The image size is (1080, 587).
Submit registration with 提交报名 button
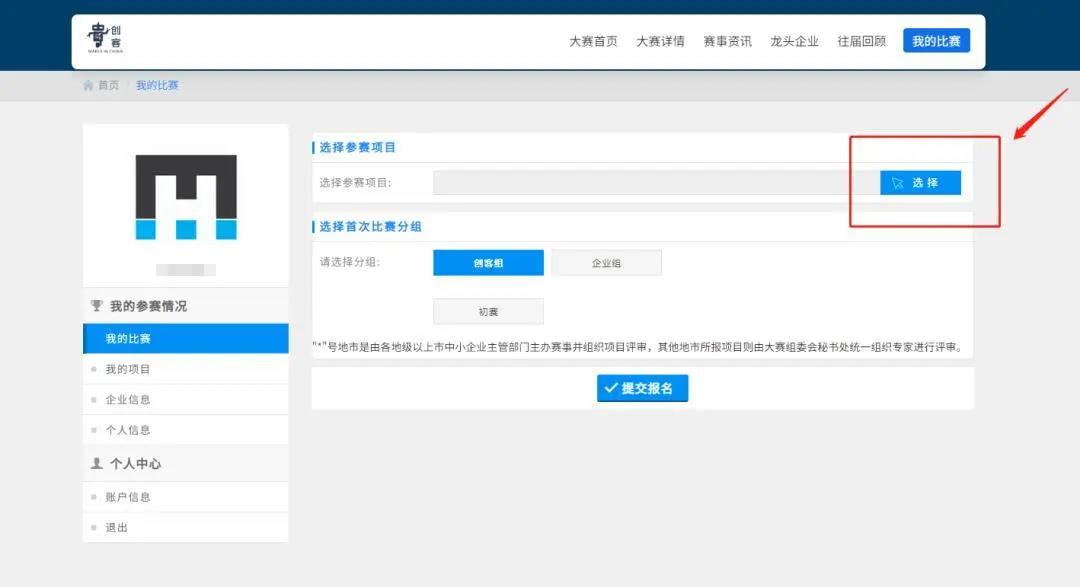point(642,388)
